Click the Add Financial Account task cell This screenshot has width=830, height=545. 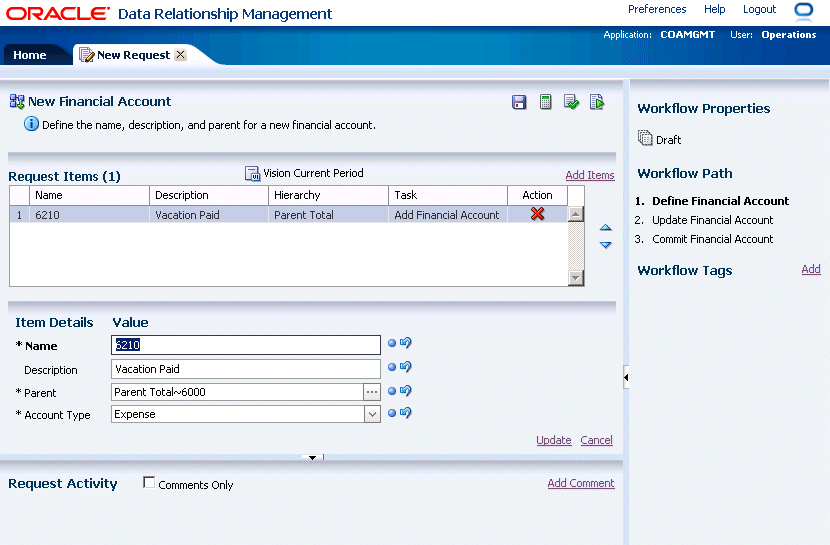point(447,215)
